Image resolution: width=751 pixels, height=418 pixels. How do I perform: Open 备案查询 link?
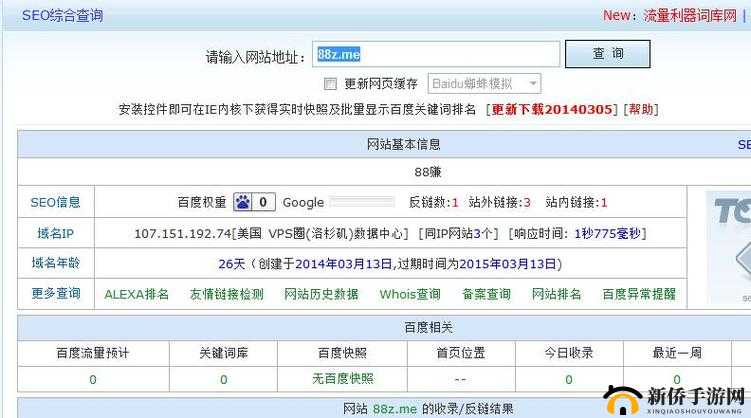click(486, 294)
